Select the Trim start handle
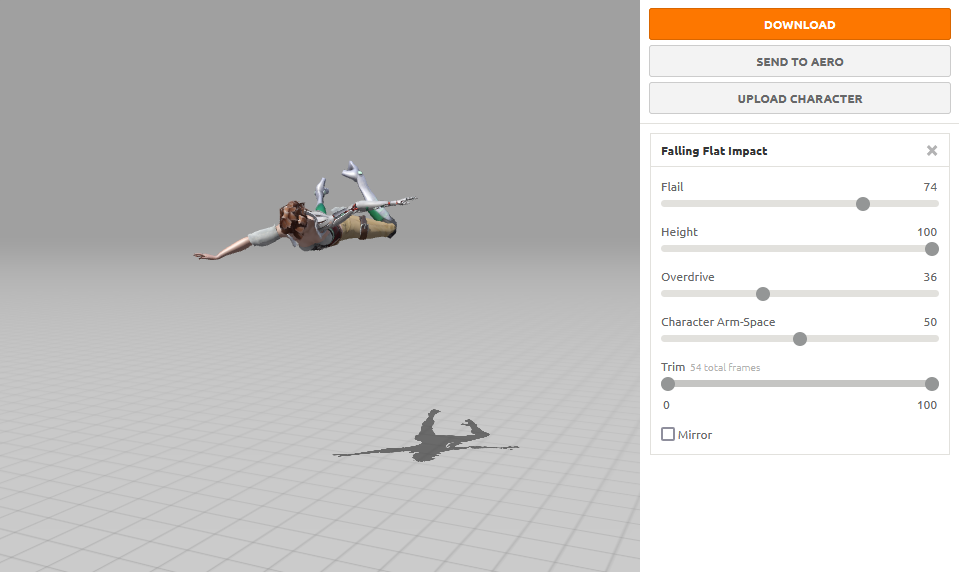This screenshot has height=572, width=959. [668, 384]
